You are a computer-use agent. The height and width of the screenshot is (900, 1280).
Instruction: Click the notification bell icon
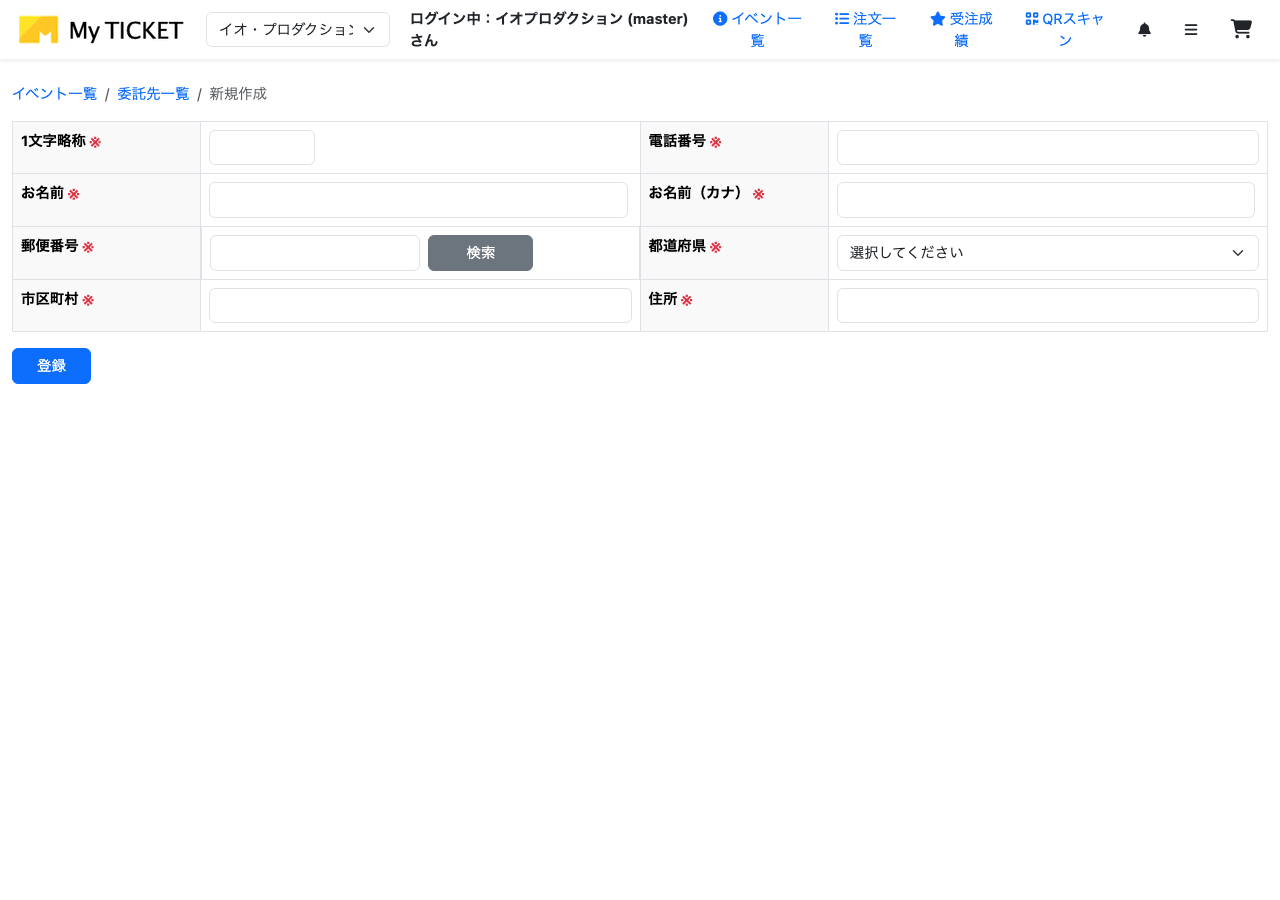point(1144,29)
